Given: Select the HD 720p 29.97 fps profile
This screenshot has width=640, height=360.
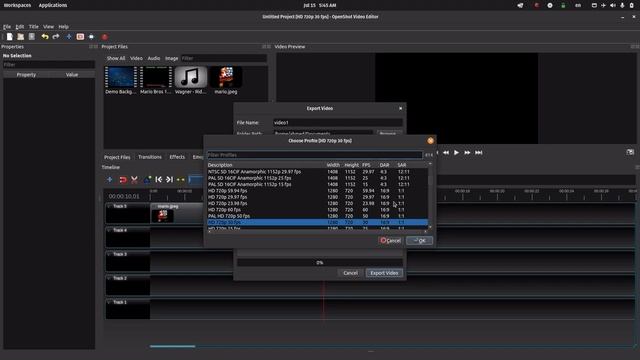Looking at the screenshot, I should pyautogui.click(x=318, y=197).
